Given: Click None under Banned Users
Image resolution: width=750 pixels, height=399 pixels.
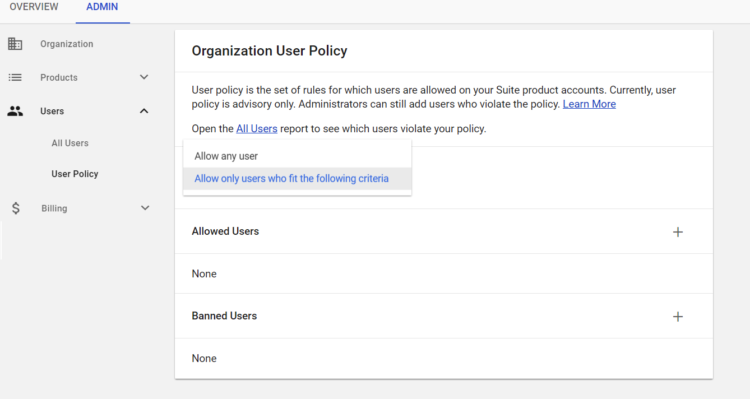Looking at the screenshot, I should click(204, 358).
